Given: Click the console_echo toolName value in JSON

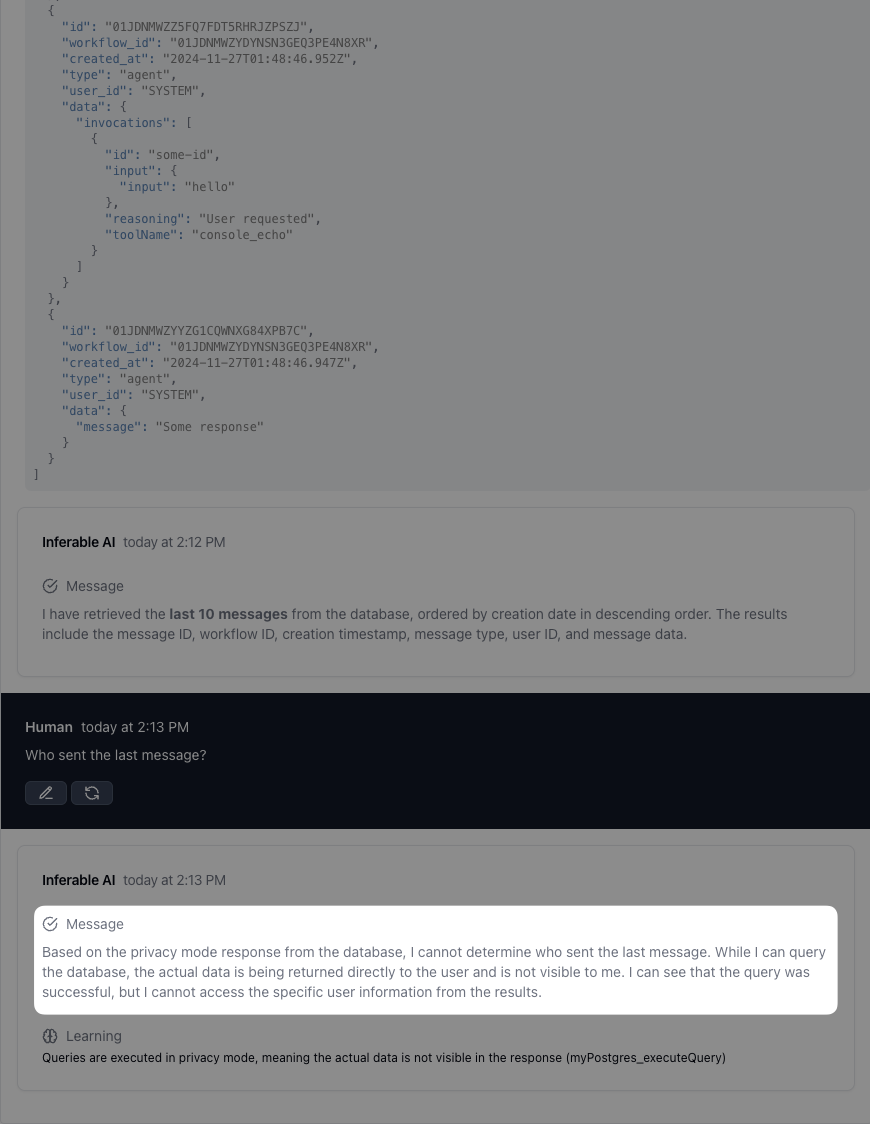Looking at the screenshot, I should [242, 234].
